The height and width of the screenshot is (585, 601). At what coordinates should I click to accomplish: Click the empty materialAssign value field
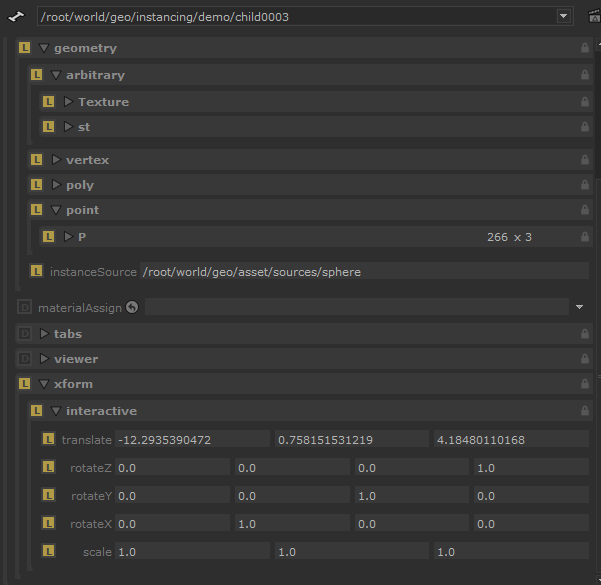tap(356, 307)
